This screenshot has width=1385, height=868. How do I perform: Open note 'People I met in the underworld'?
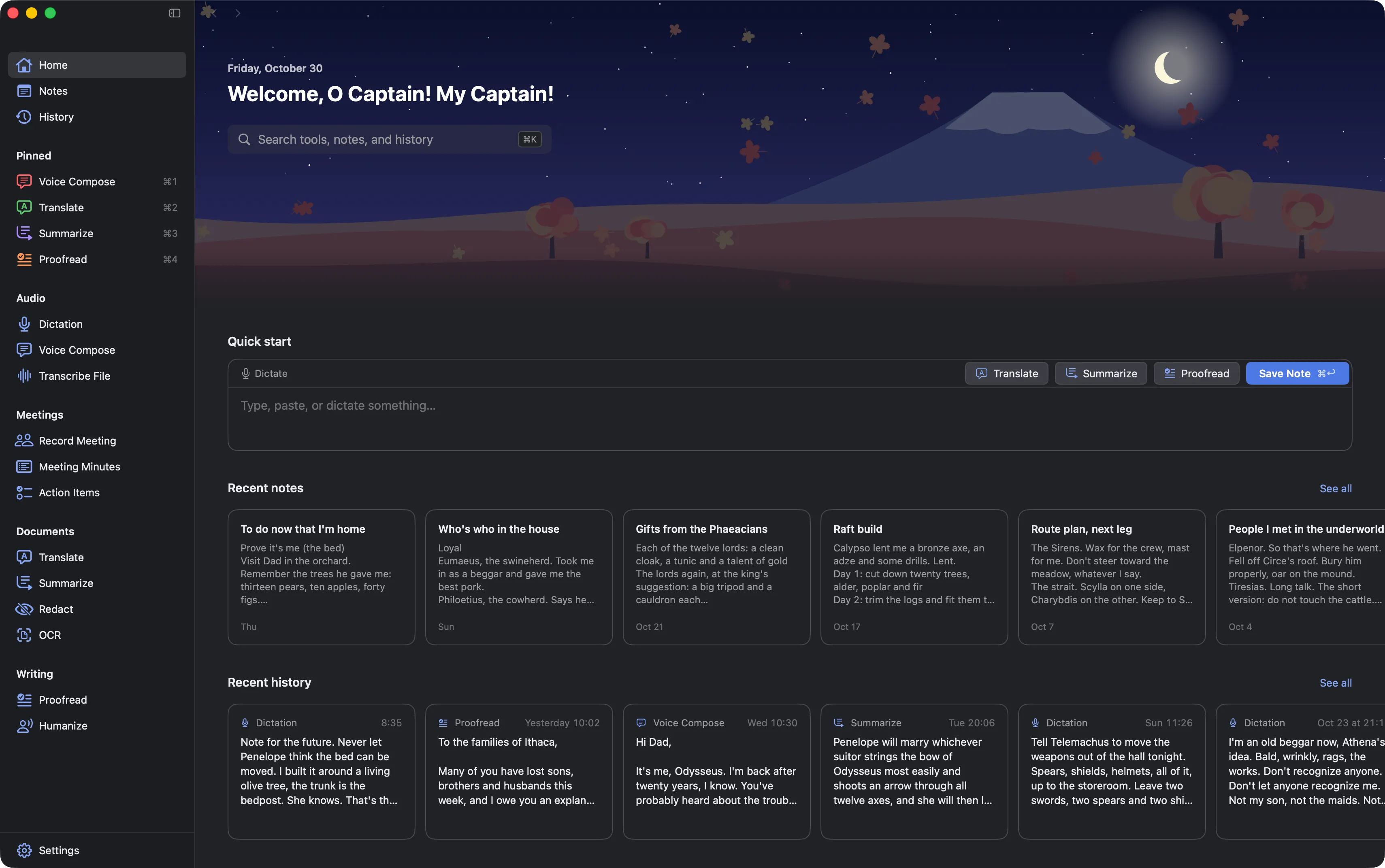pyautogui.click(x=1301, y=577)
